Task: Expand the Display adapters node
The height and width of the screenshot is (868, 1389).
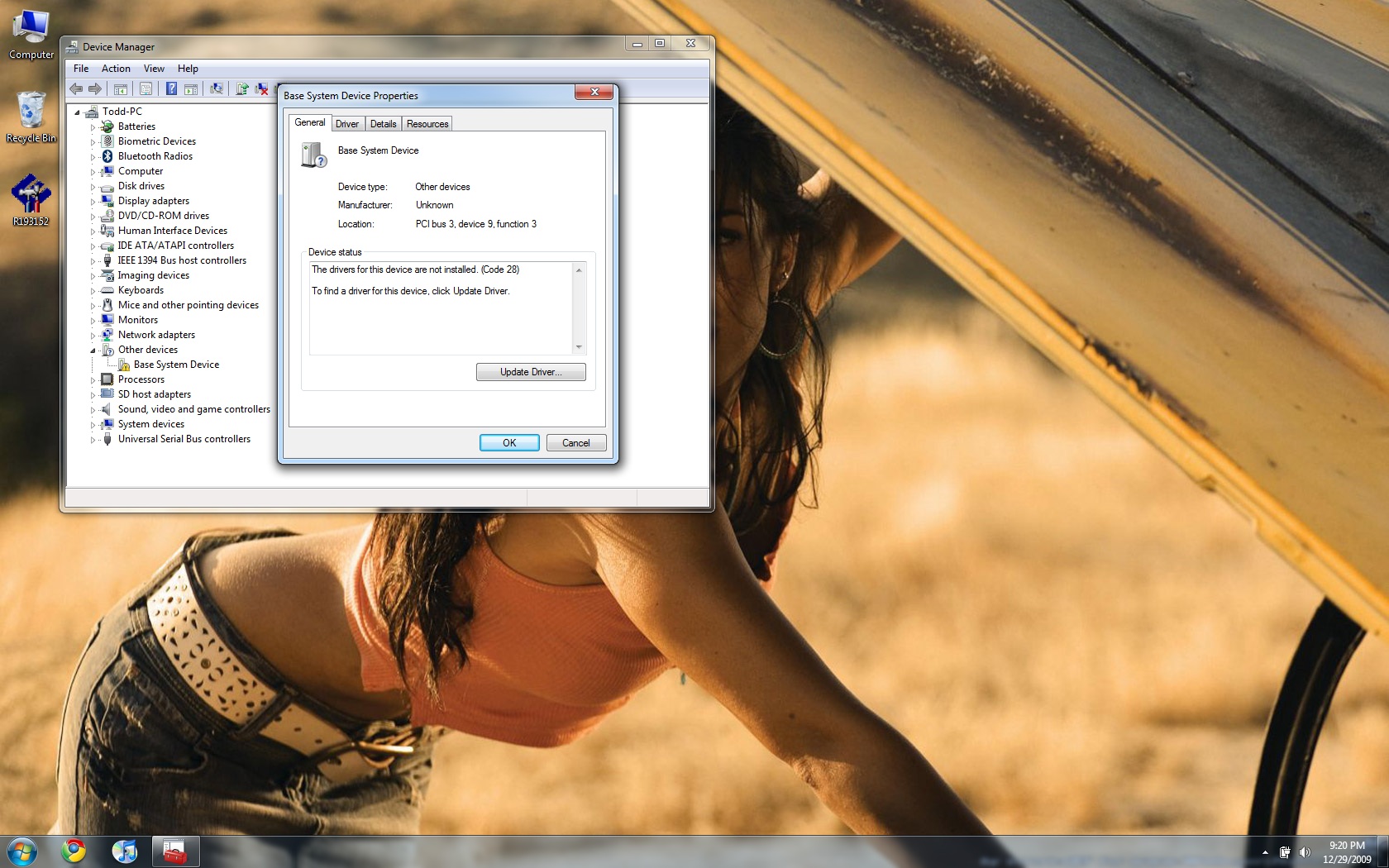Action: tap(93, 202)
